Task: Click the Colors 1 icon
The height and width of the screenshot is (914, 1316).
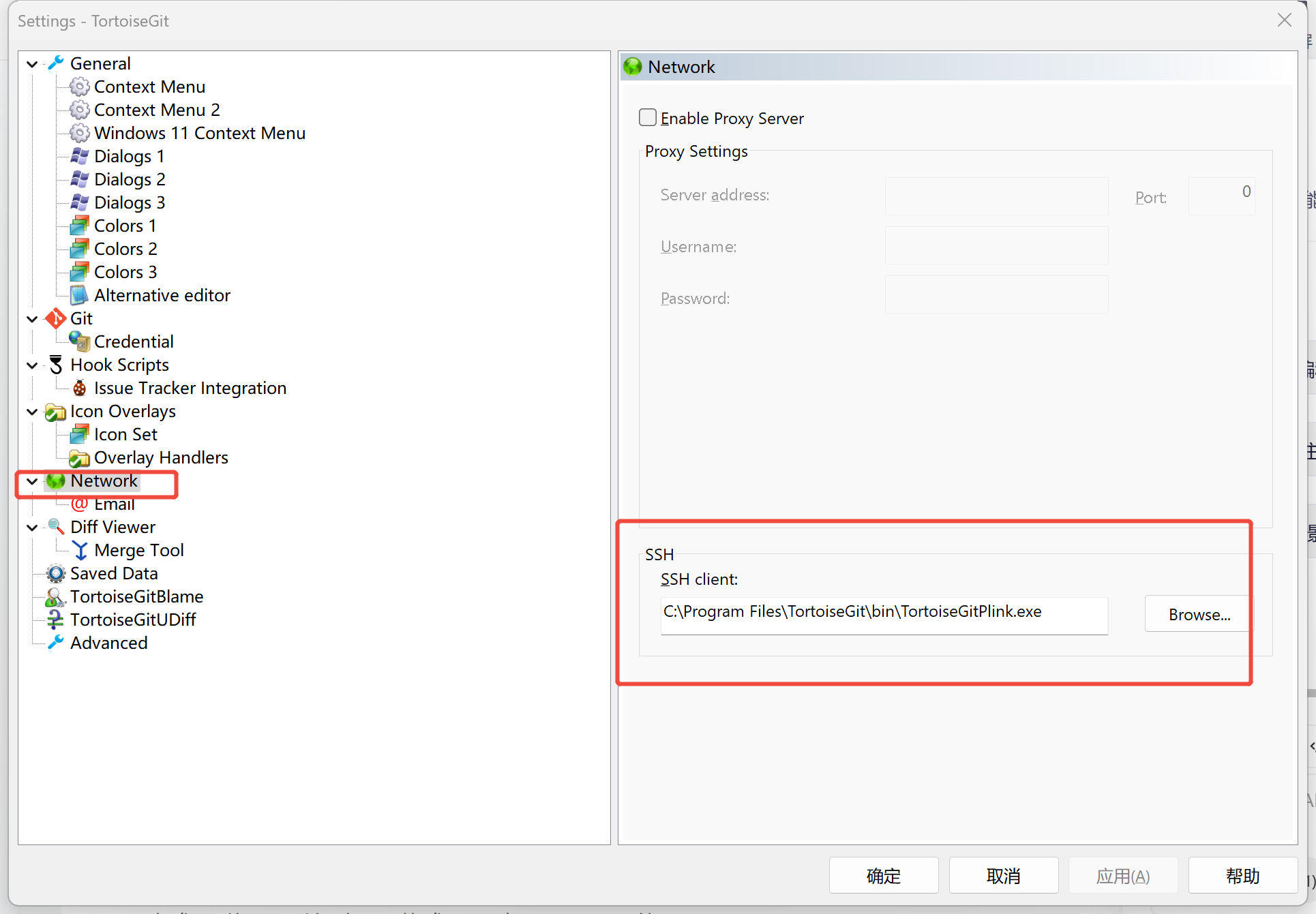Action: 80,226
